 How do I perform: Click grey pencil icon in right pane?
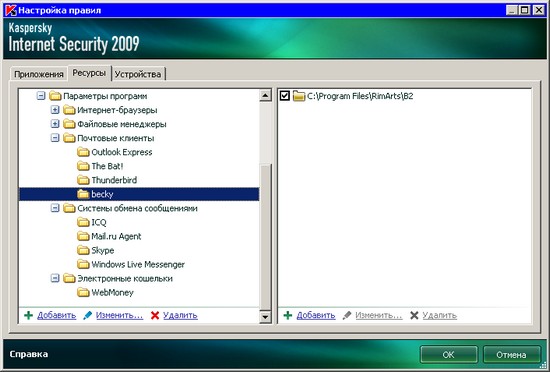(347, 315)
